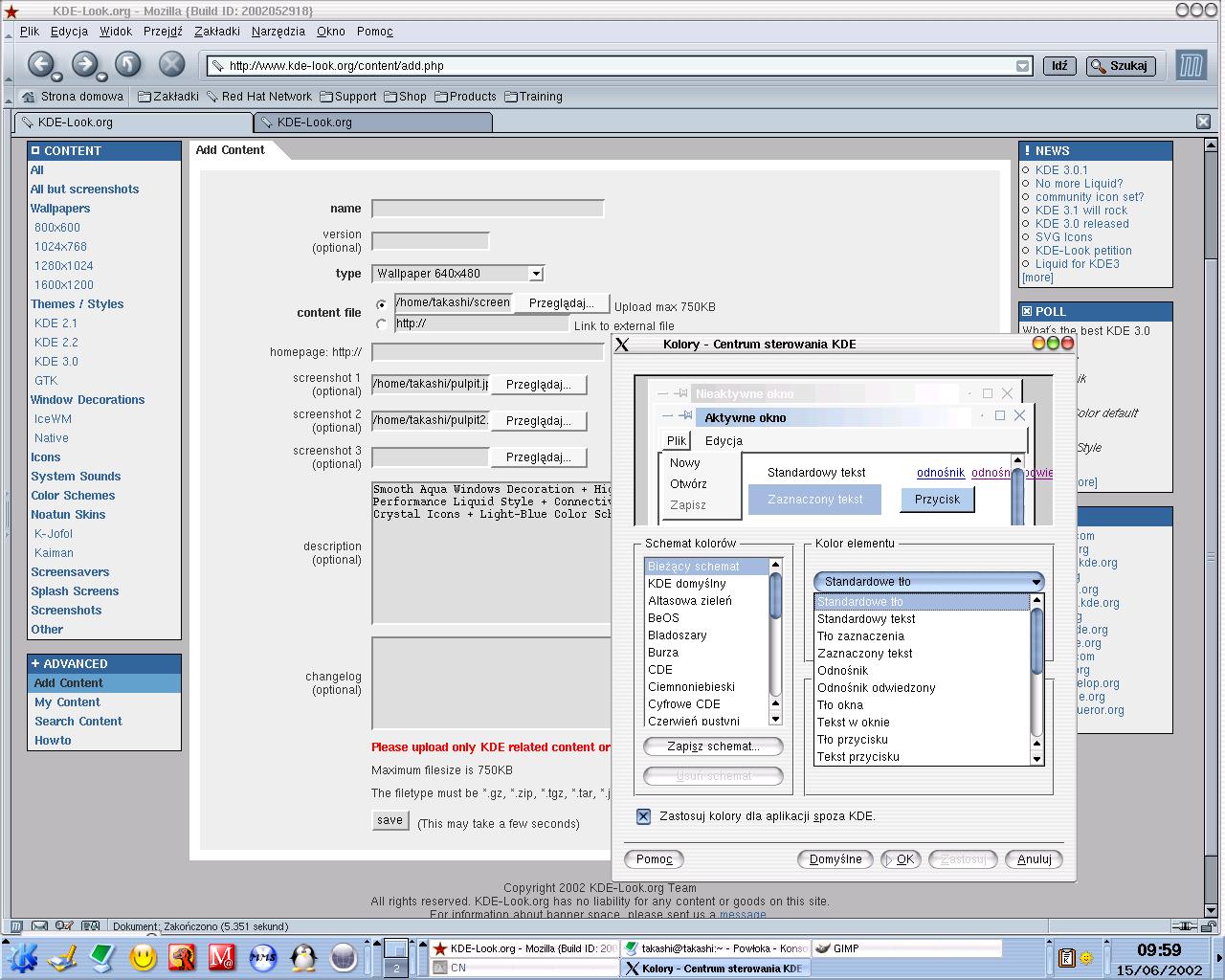Click the greyed Stop loading icon
1225x980 pixels.
coord(171,64)
